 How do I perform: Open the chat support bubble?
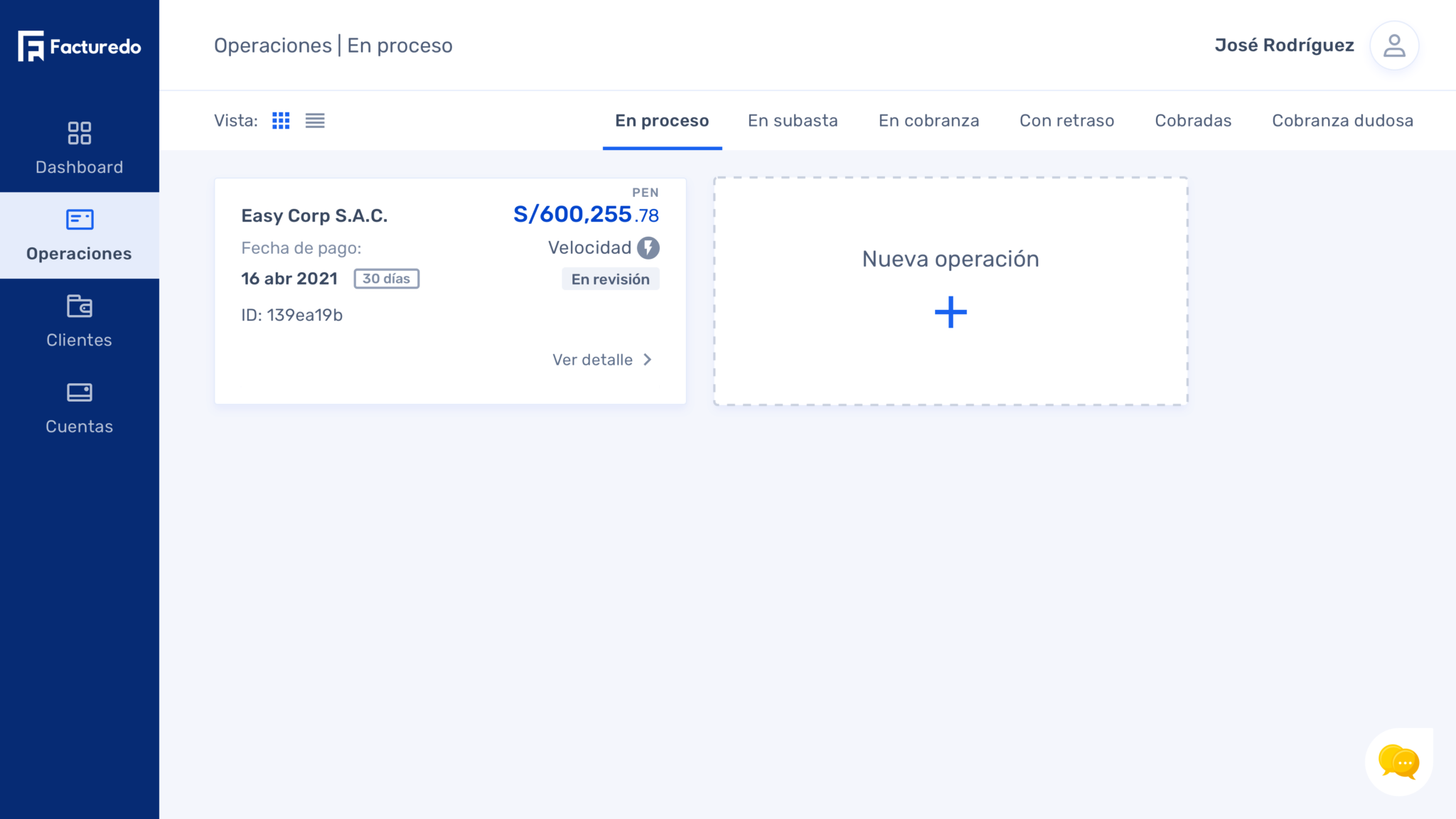[1398, 762]
